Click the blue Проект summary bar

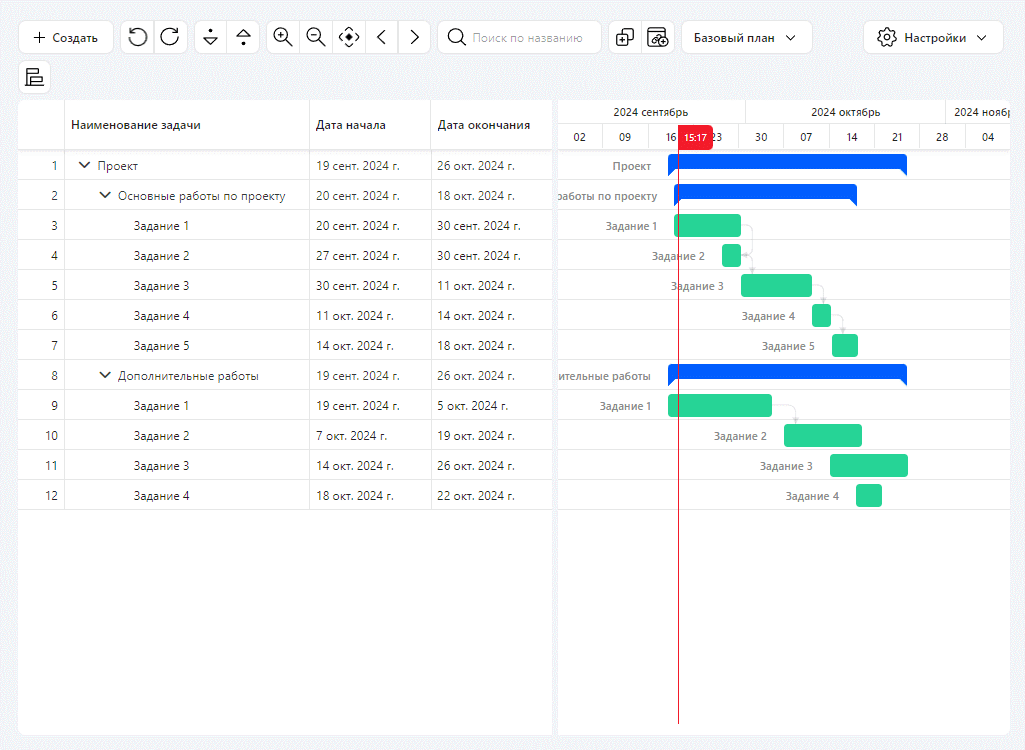coord(787,162)
